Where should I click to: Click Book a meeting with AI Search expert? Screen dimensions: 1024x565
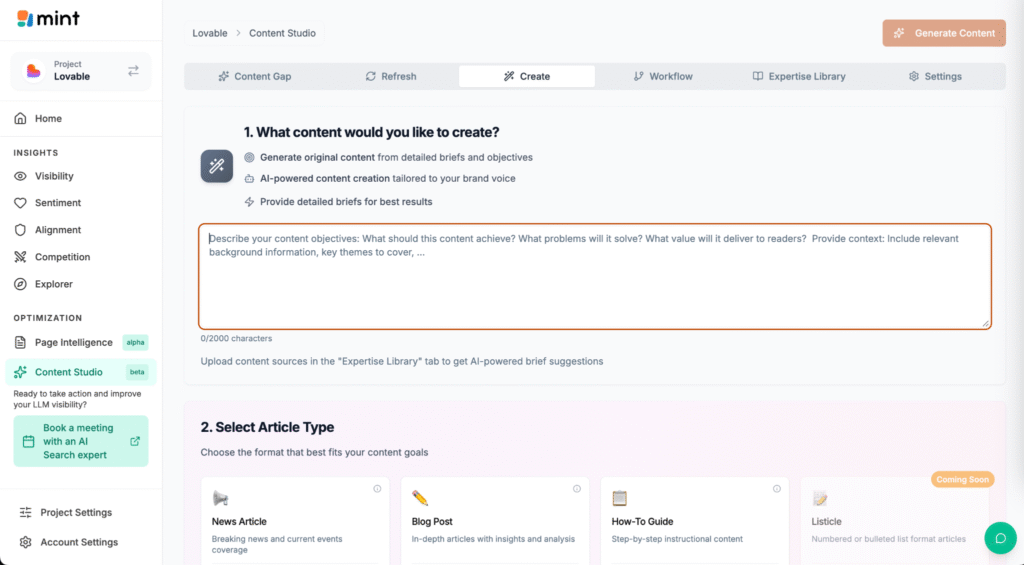[x=81, y=441]
